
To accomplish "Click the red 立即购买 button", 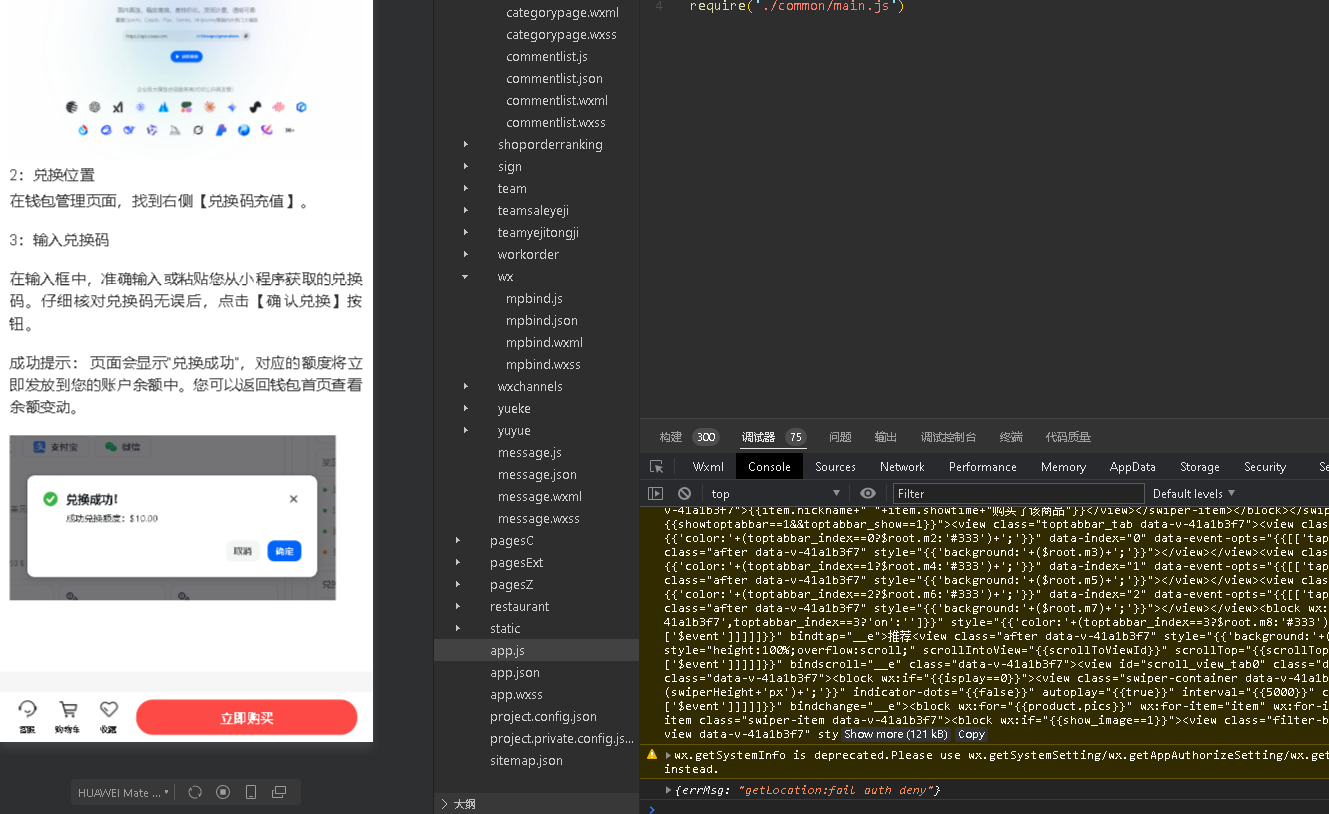I will [x=246, y=718].
